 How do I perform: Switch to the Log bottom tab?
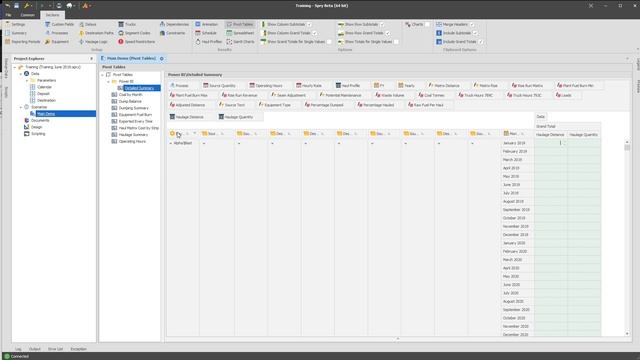(18, 349)
